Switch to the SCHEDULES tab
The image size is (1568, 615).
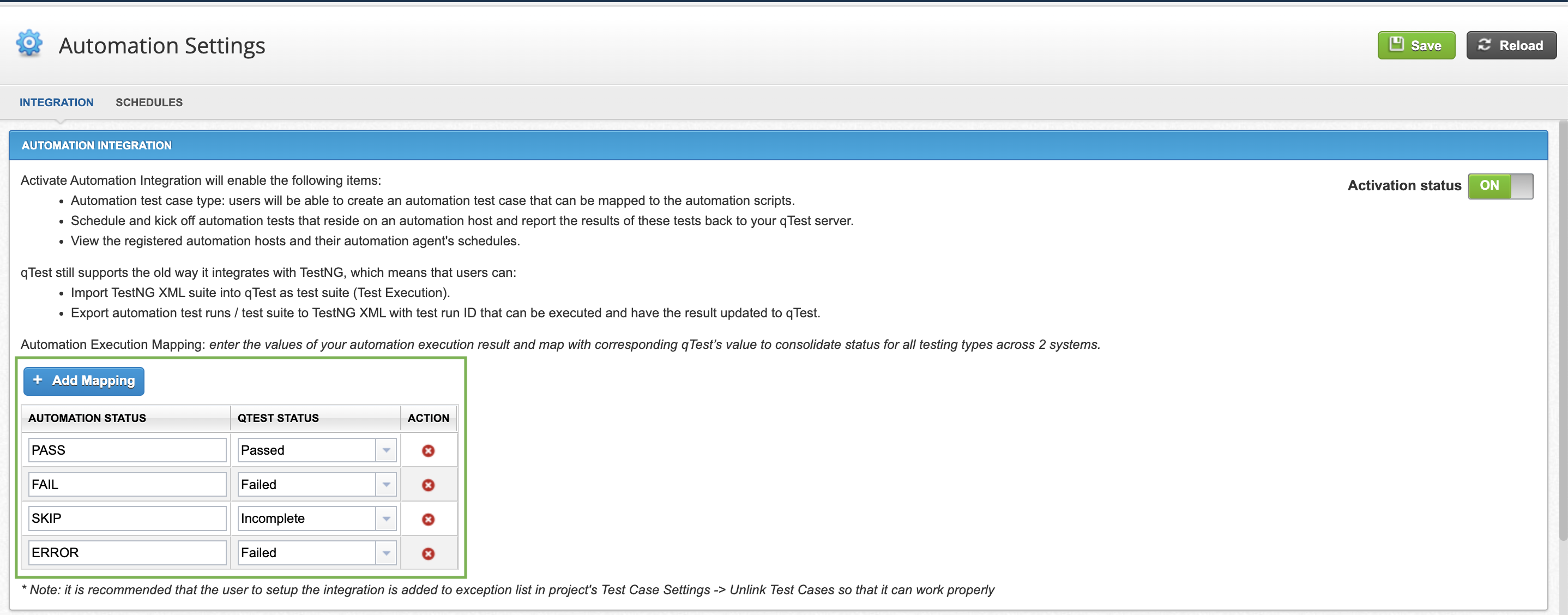[x=149, y=102]
